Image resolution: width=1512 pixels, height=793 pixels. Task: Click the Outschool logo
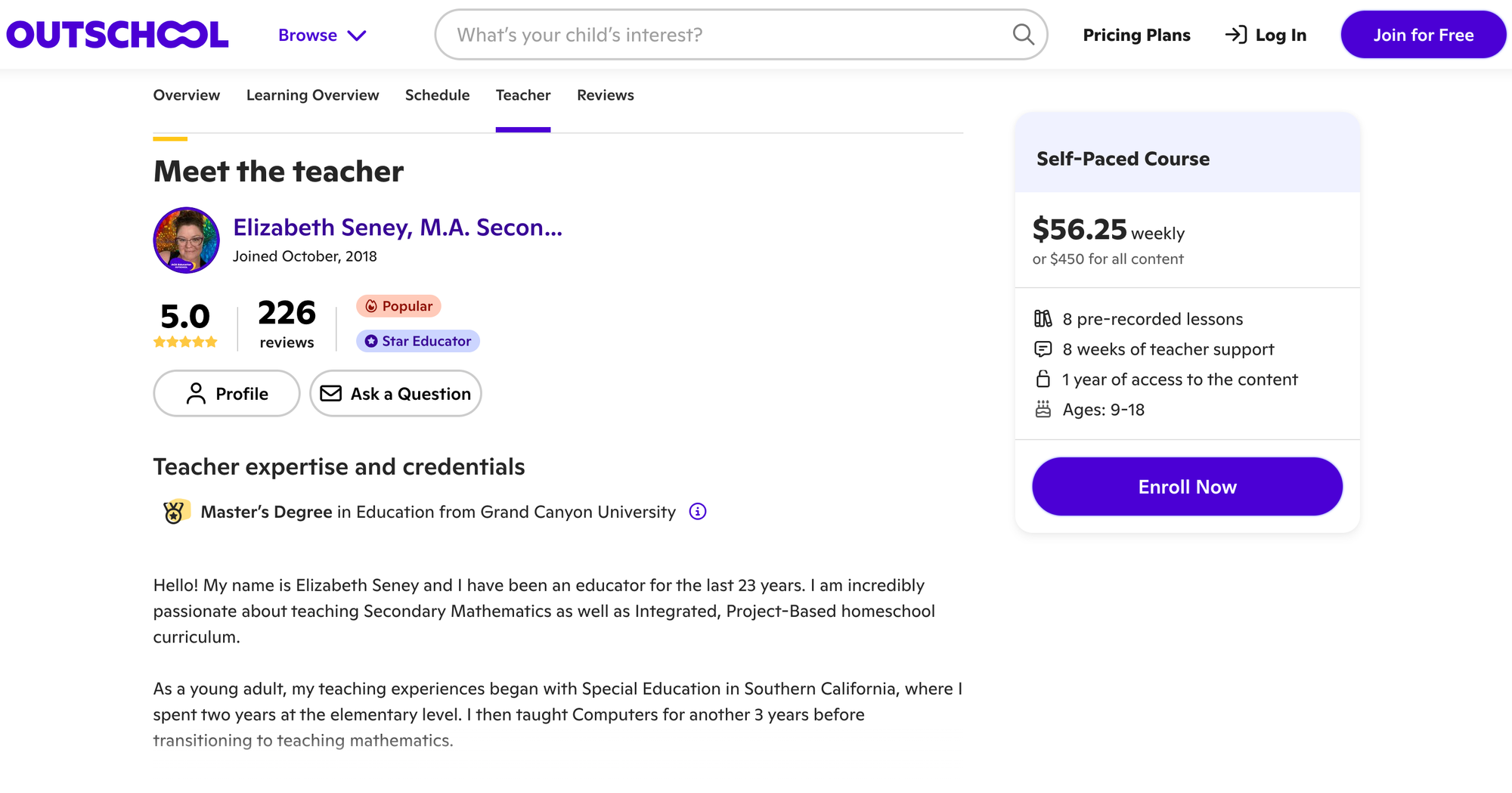116,34
